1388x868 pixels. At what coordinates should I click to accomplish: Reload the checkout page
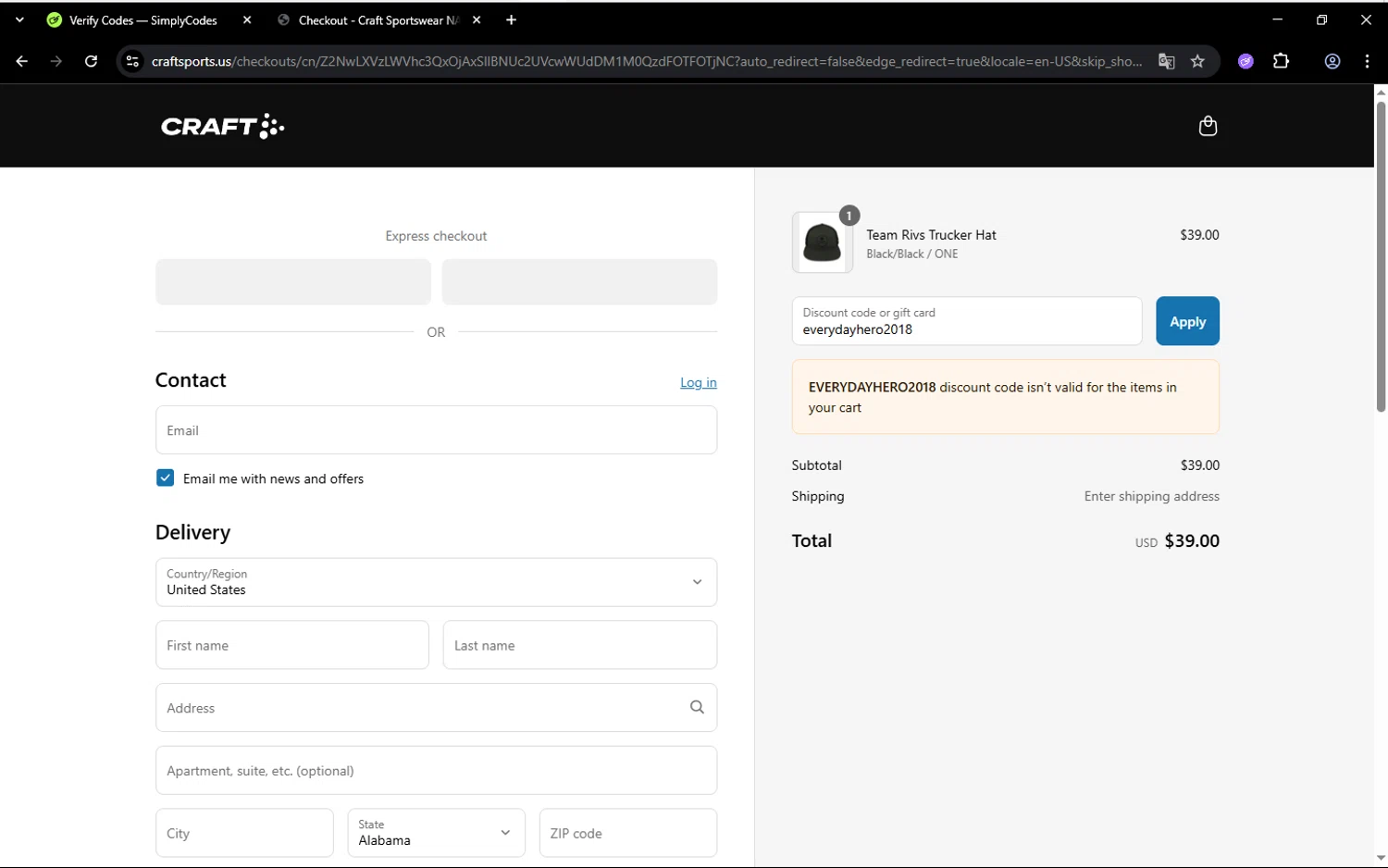pyautogui.click(x=91, y=61)
